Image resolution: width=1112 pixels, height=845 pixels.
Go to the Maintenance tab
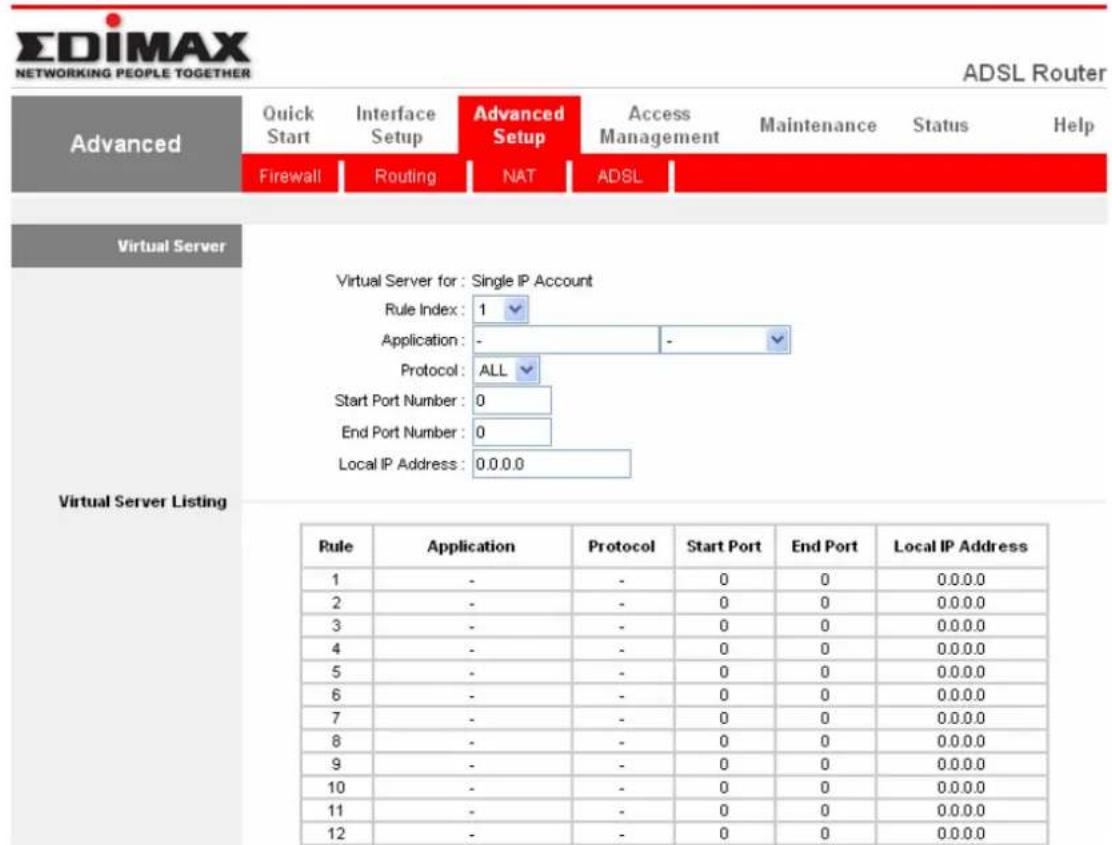pos(818,125)
